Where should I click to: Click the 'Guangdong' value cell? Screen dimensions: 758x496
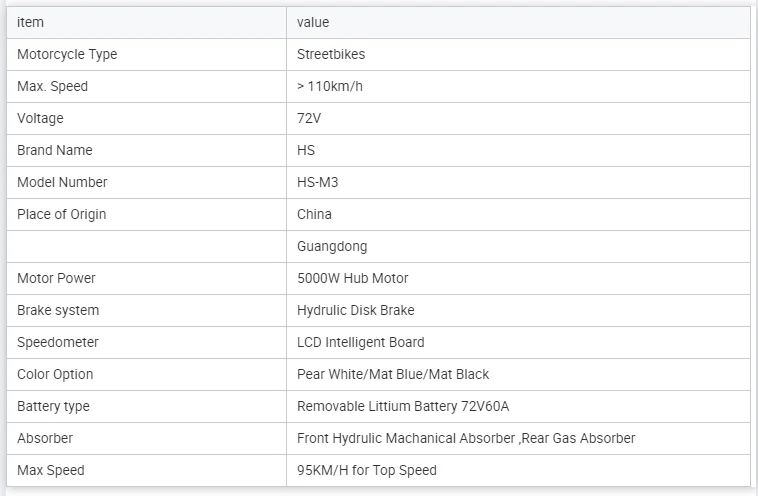pyautogui.click(x=518, y=247)
